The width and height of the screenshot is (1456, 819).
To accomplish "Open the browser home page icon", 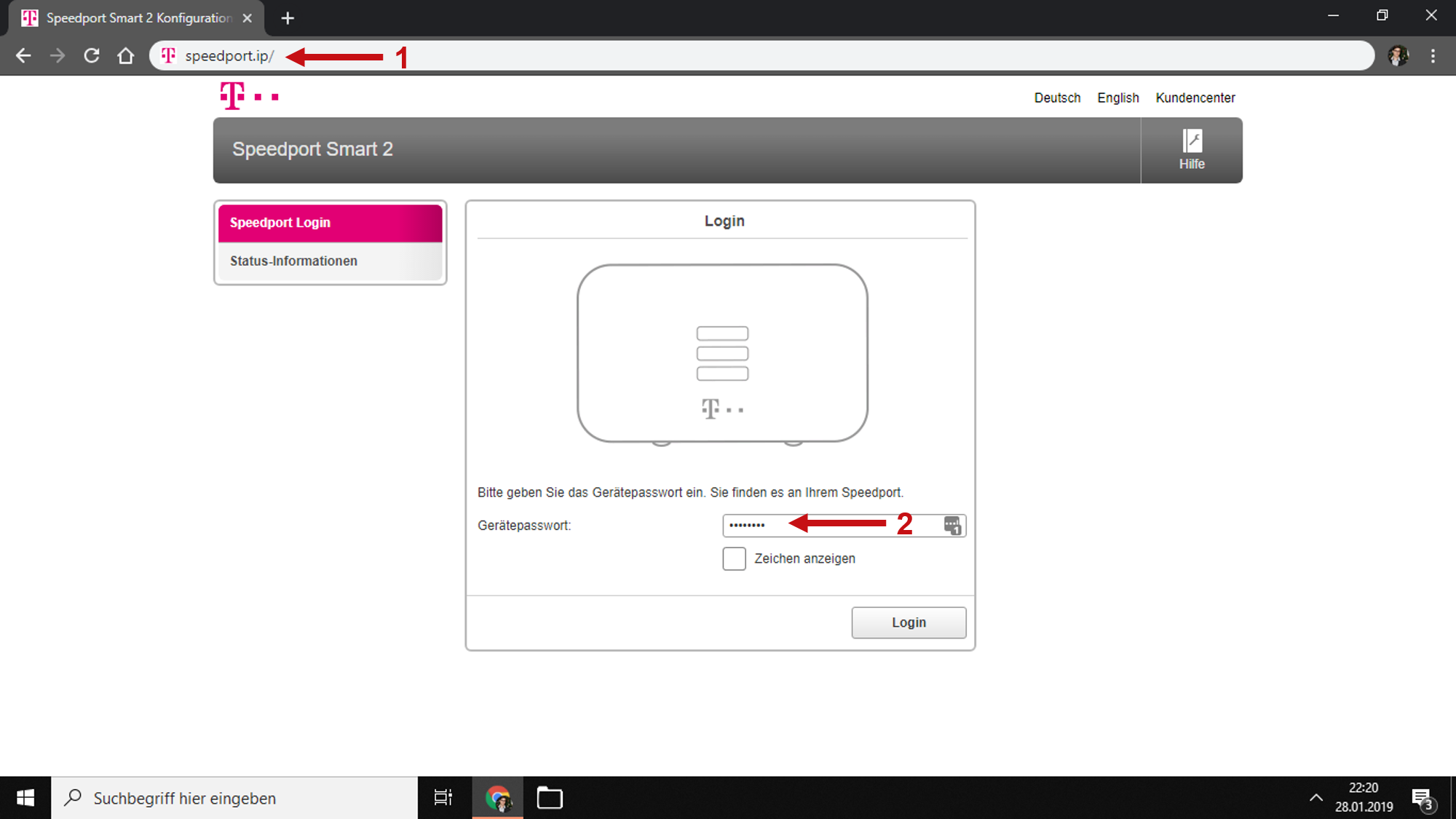I will pos(126,55).
